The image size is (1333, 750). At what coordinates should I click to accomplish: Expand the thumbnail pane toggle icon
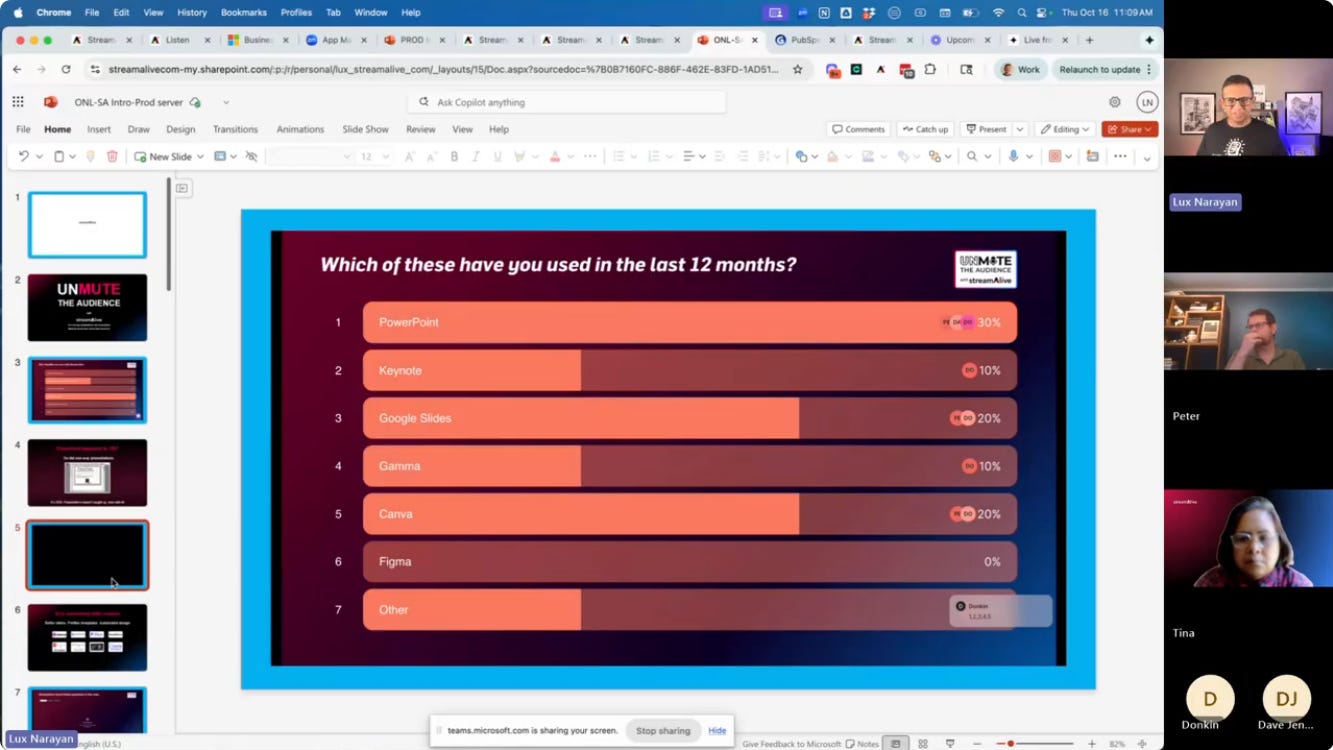click(x=182, y=188)
